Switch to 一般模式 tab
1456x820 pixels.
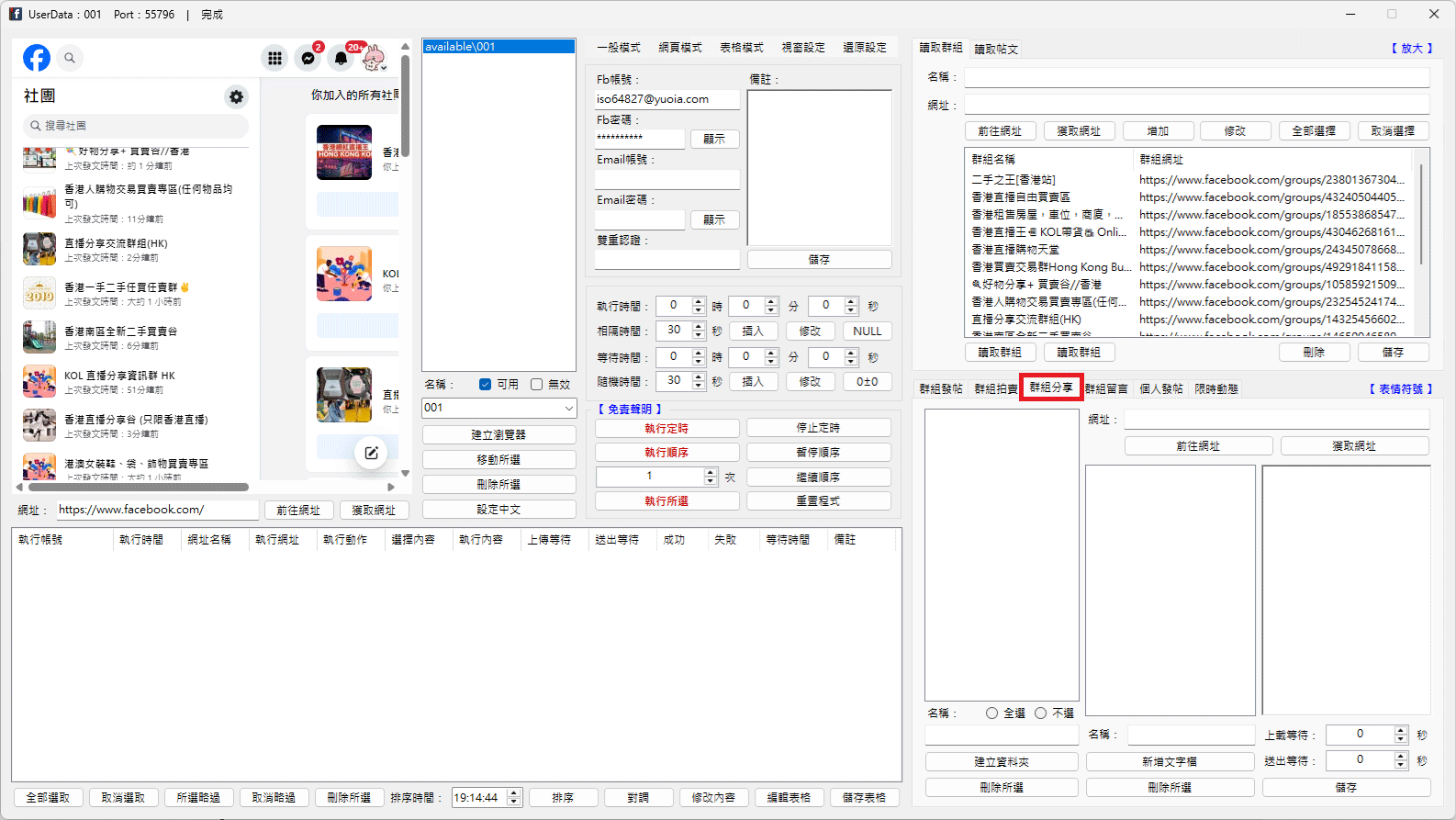[618, 48]
